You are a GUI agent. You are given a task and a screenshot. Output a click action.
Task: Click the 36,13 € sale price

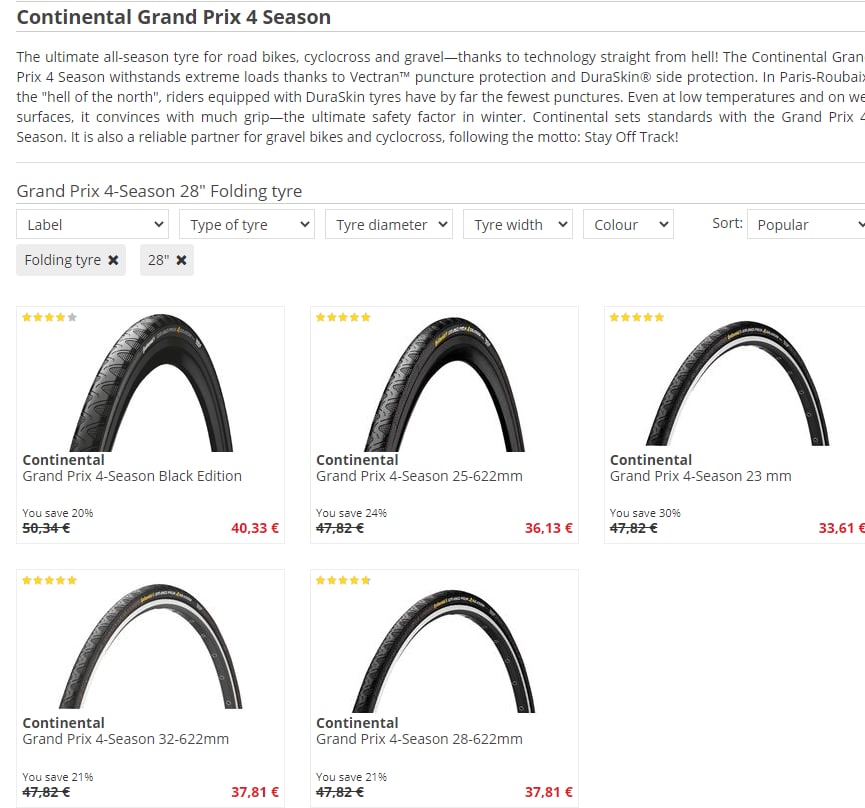pos(548,528)
